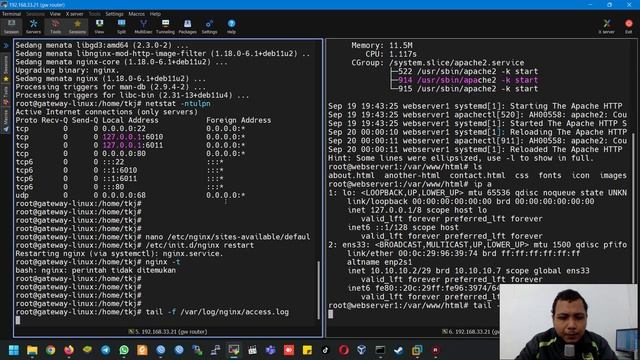Viewport: 640px width, 360px height.
Task: Open the Macros menu
Action: tap(136, 14)
